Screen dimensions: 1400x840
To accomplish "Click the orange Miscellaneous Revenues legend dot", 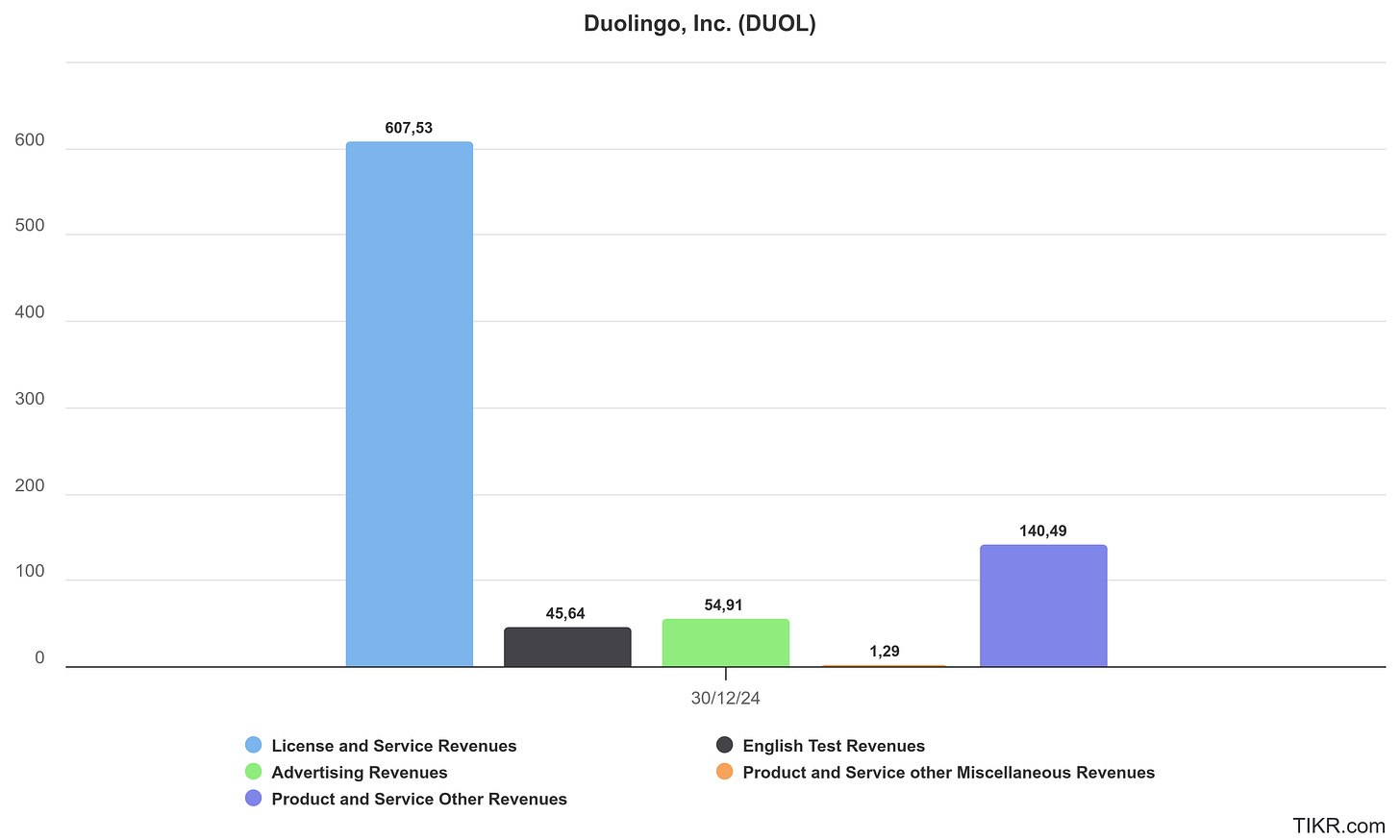I will click(x=725, y=773).
